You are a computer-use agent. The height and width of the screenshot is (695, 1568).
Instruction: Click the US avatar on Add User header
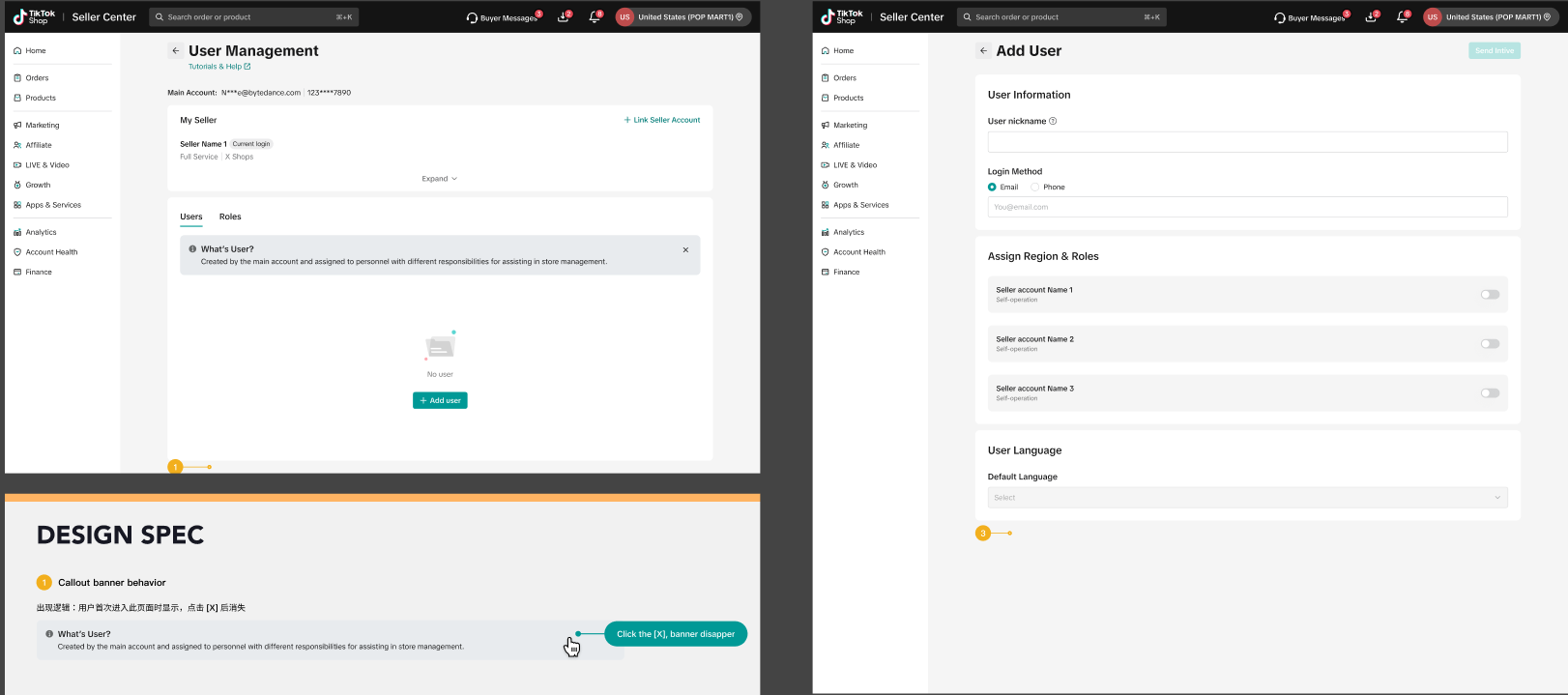(x=1432, y=17)
